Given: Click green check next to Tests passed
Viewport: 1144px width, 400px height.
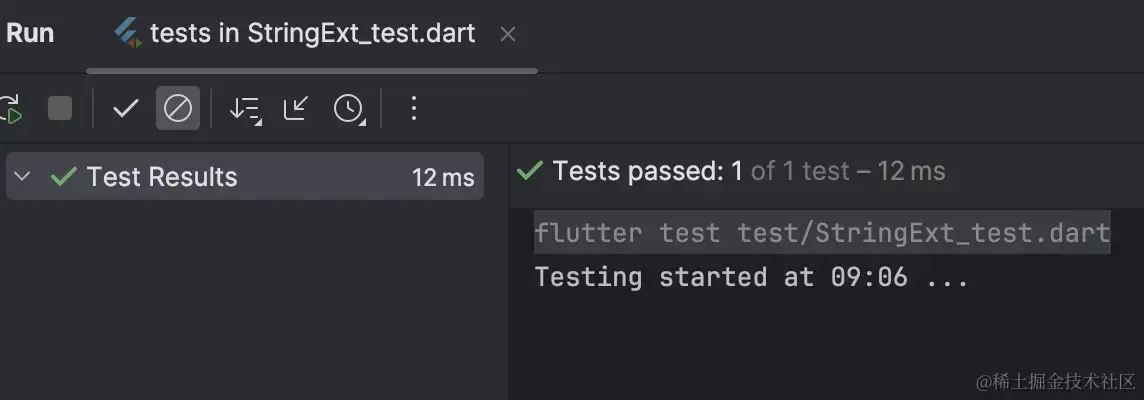Looking at the screenshot, I should point(529,172).
